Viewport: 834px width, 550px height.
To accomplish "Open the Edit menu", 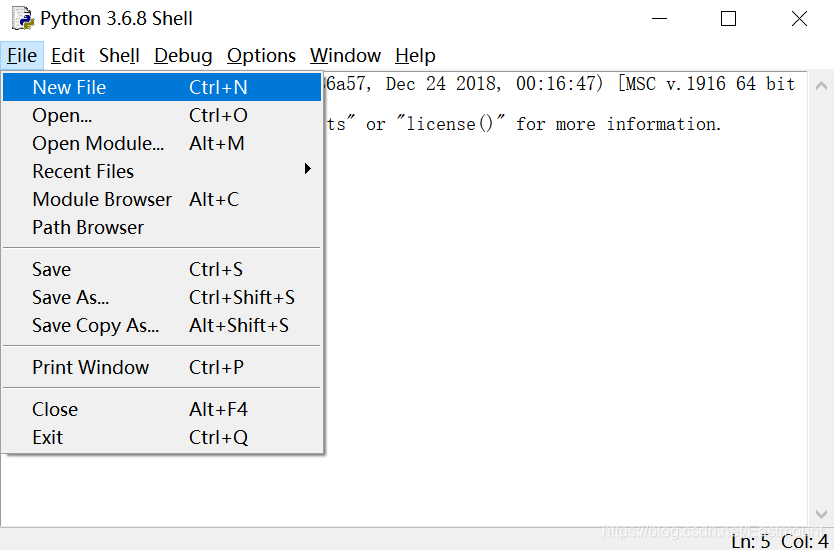I will point(68,56).
